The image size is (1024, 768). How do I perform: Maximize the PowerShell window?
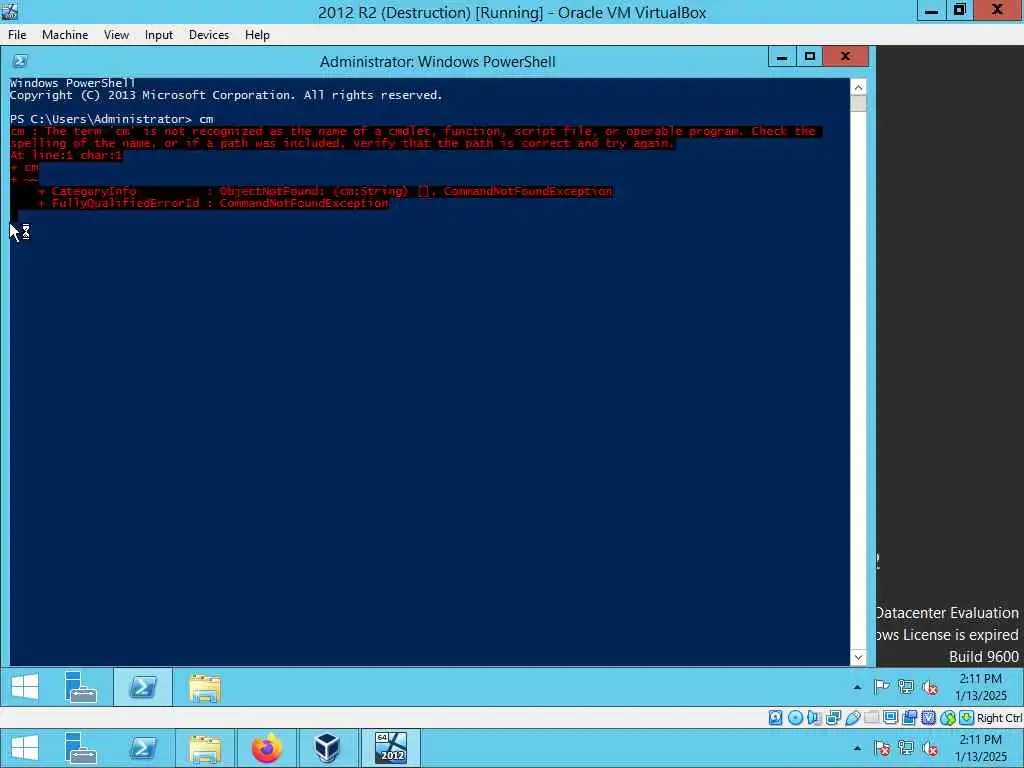[810, 57]
